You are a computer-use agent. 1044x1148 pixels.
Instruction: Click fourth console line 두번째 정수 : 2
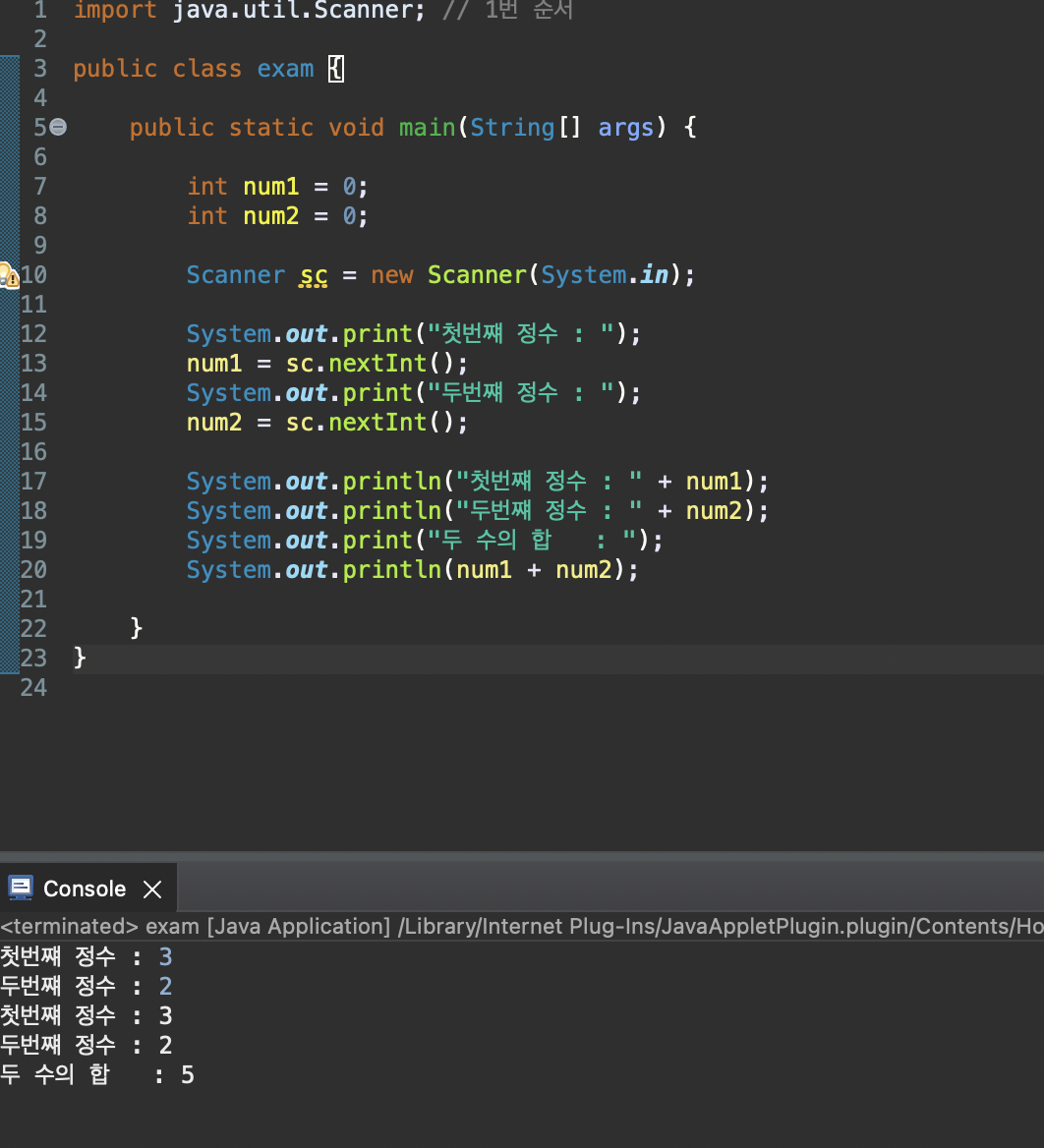(x=87, y=1046)
